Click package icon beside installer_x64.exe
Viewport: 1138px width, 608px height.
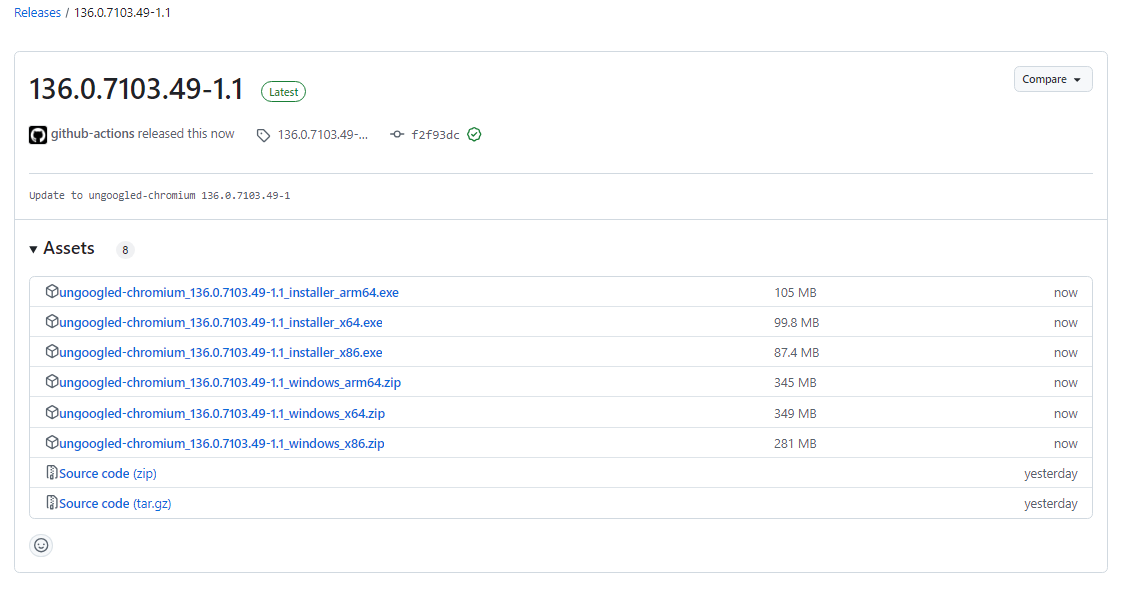52,321
